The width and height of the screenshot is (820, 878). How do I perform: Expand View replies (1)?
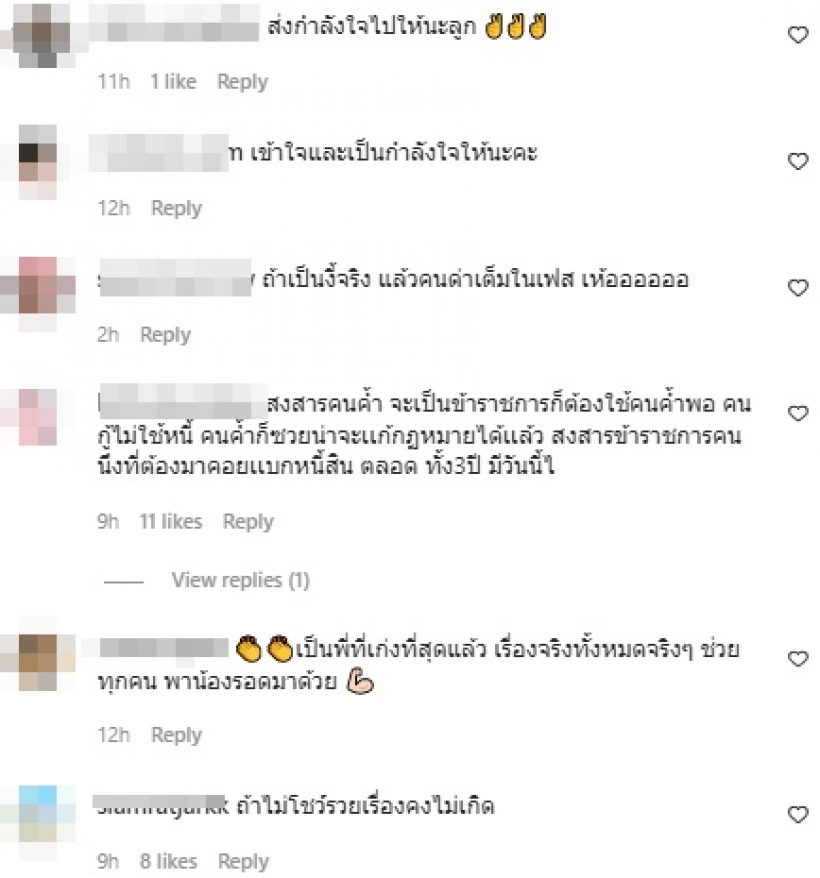[240, 580]
